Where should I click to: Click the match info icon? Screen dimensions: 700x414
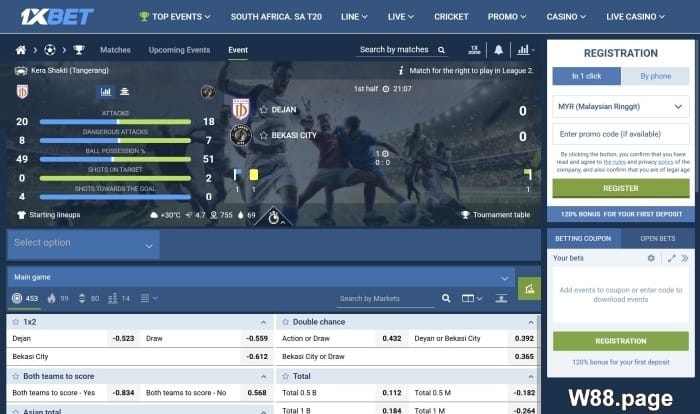pos(401,71)
